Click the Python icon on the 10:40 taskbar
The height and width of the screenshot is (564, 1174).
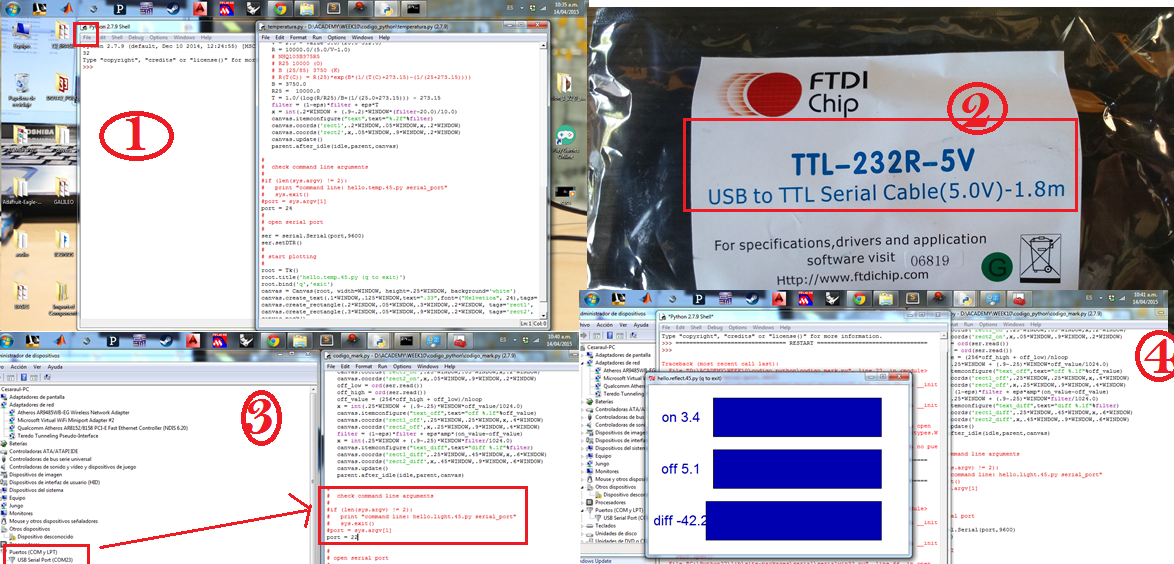pyautogui.click(x=377, y=340)
